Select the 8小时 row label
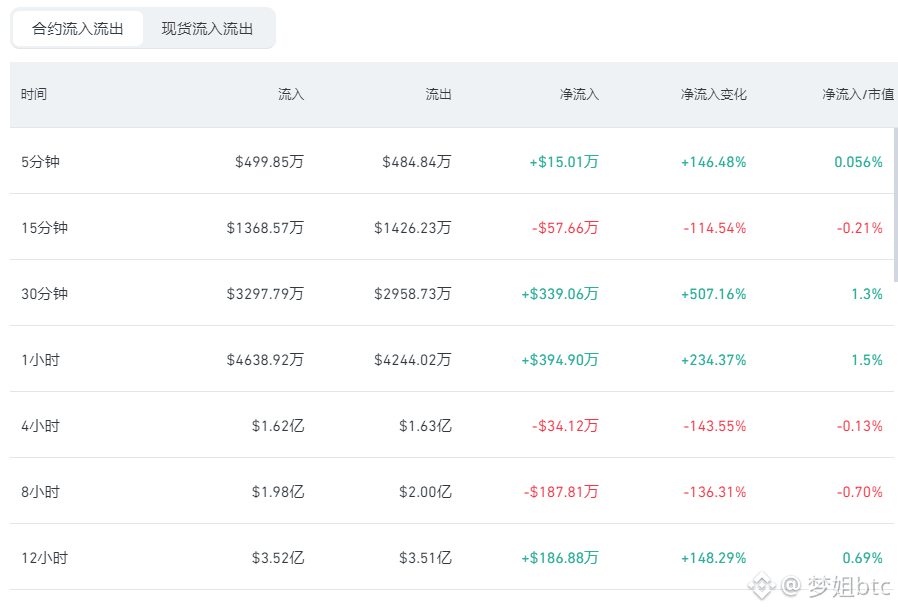 click(x=41, y=492)
